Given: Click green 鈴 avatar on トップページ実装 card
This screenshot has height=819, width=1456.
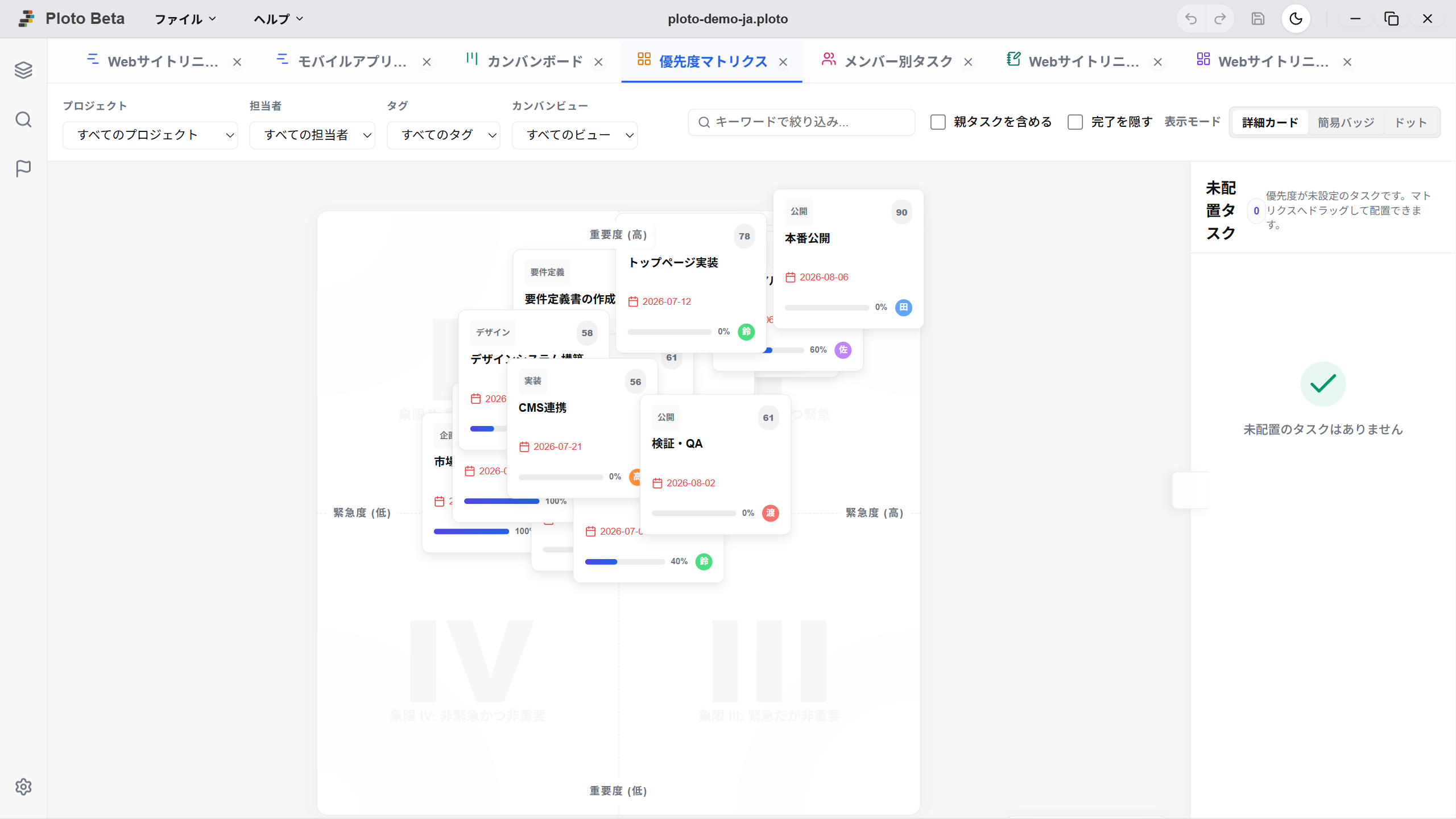Looking at the screenshot, I should coord(746,332).
